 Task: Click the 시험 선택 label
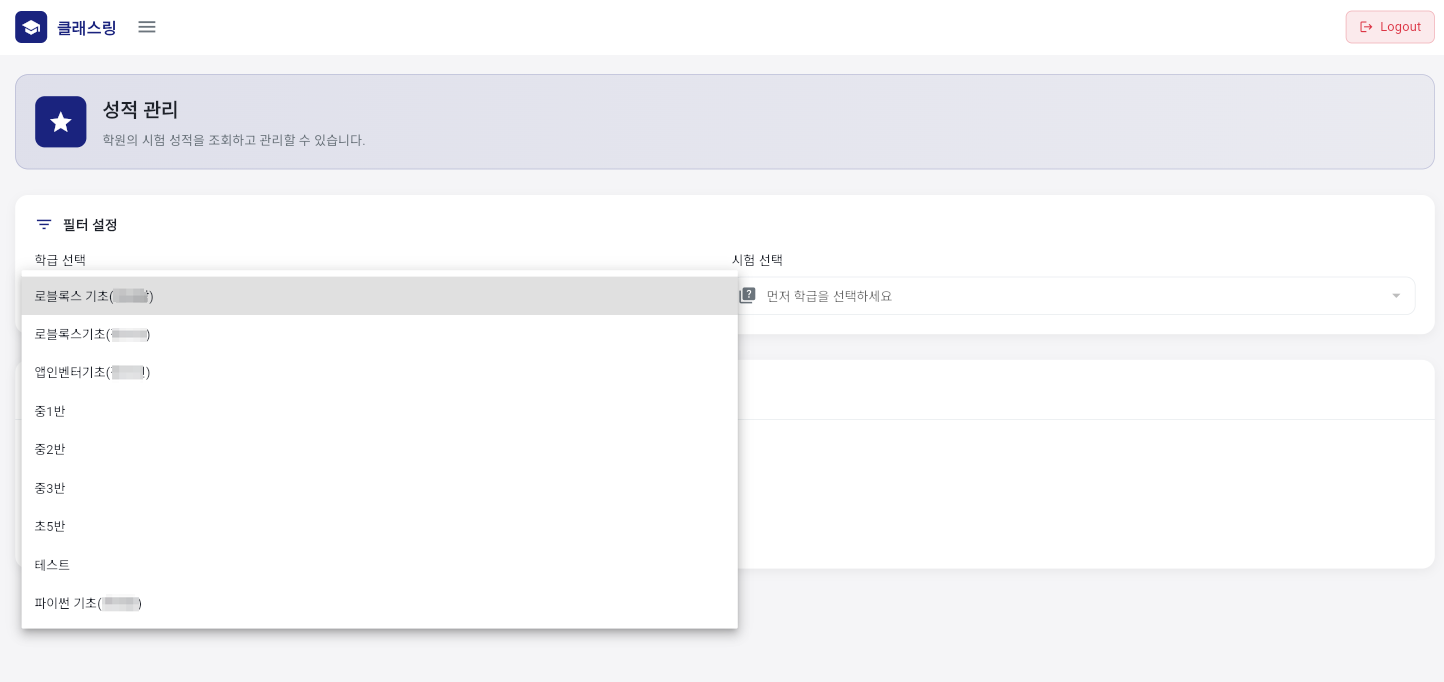click(757, 260)
